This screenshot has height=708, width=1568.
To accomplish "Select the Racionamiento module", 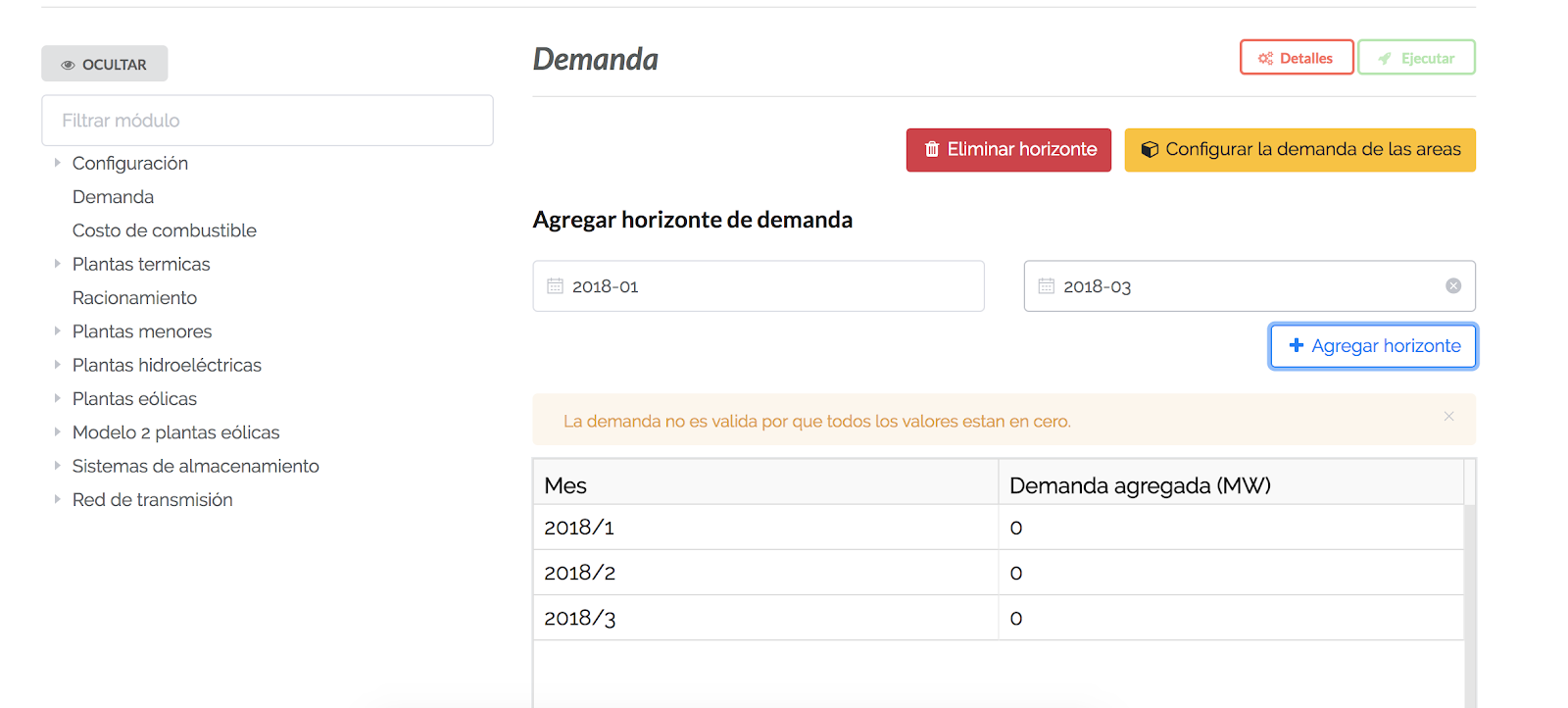I will pos(134,298).
